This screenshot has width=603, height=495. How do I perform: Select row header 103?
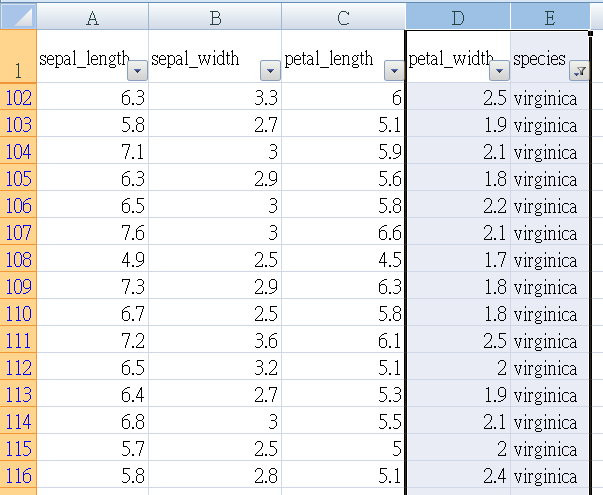pos(18,123)
